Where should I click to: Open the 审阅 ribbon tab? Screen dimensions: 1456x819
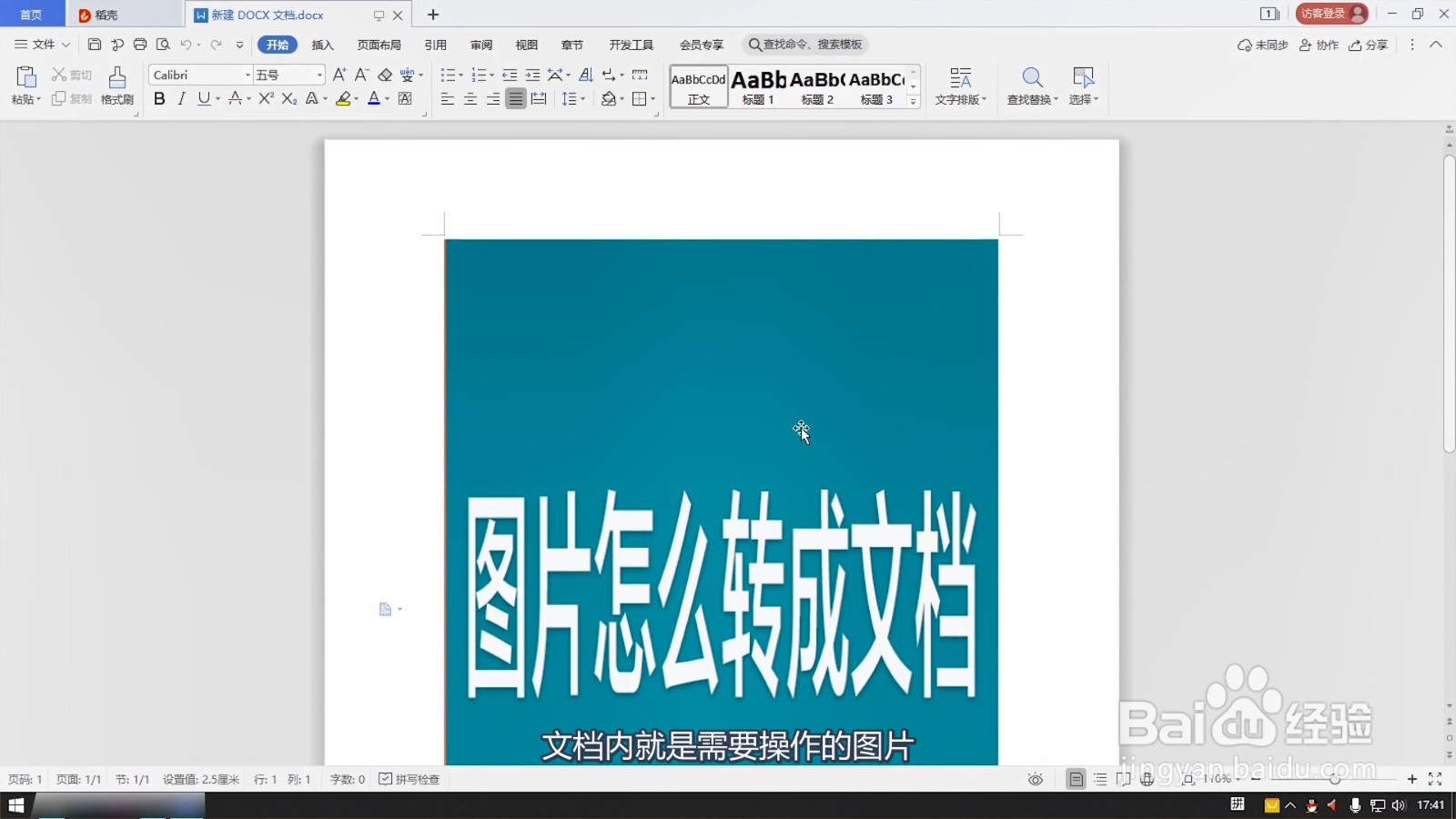[x=480, y=45]
